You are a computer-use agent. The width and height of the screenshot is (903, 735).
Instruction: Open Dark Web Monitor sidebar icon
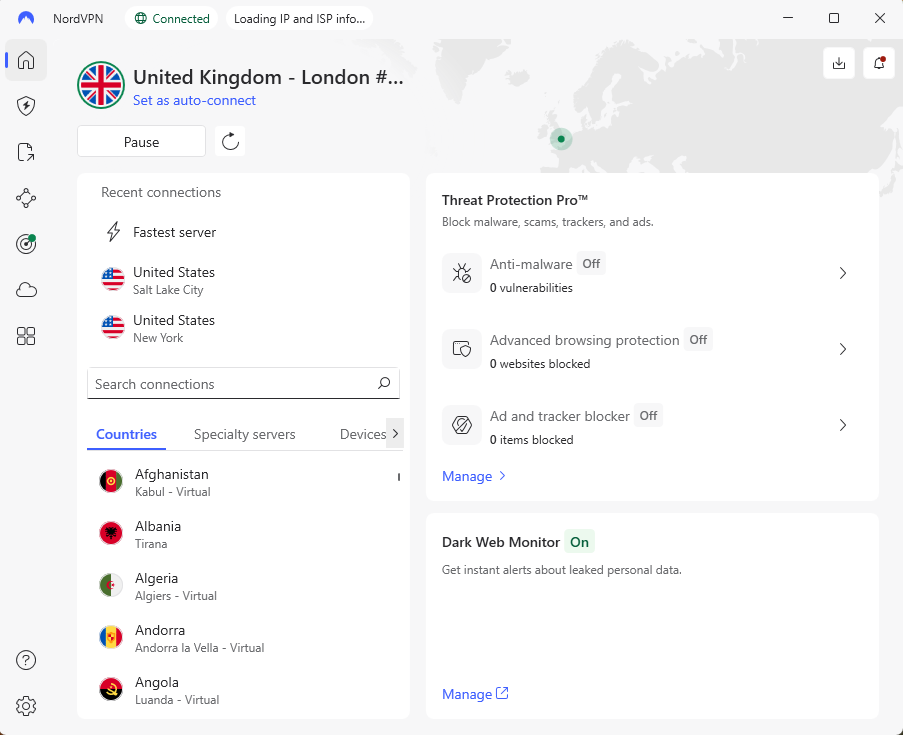[x=25, y=243]
